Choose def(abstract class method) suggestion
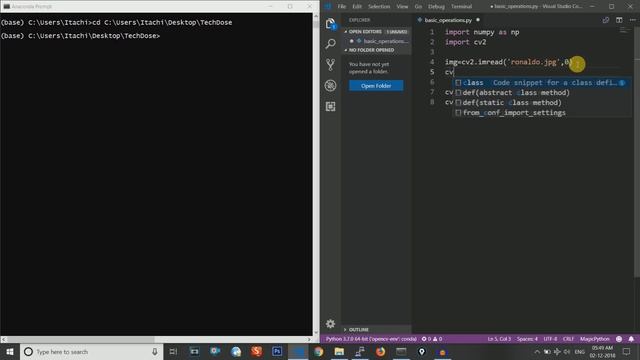The image size is (640, 360). pyautogui.click(x=542, y=93)
